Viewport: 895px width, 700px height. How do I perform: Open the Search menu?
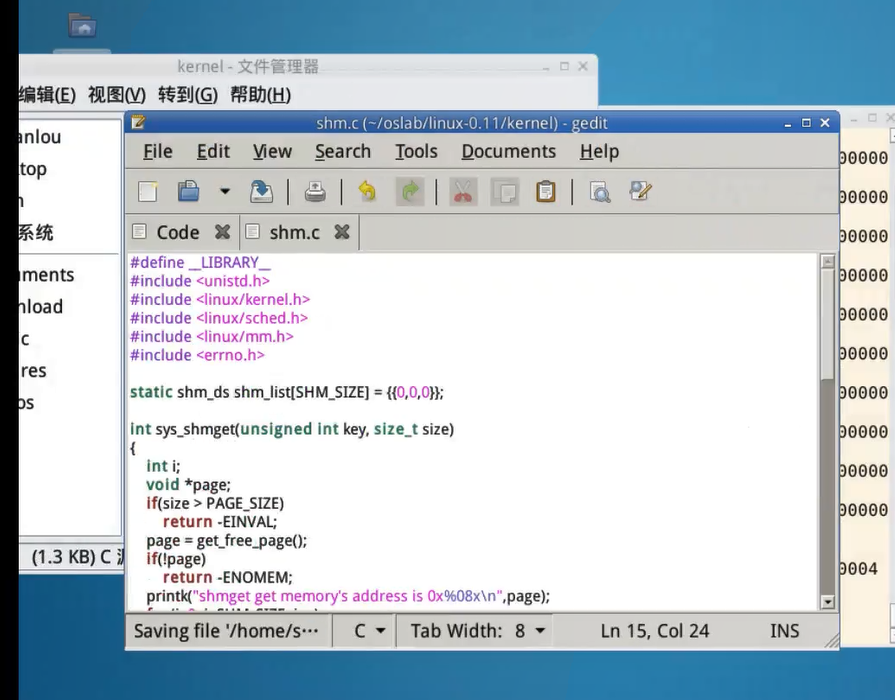[342, 152]
